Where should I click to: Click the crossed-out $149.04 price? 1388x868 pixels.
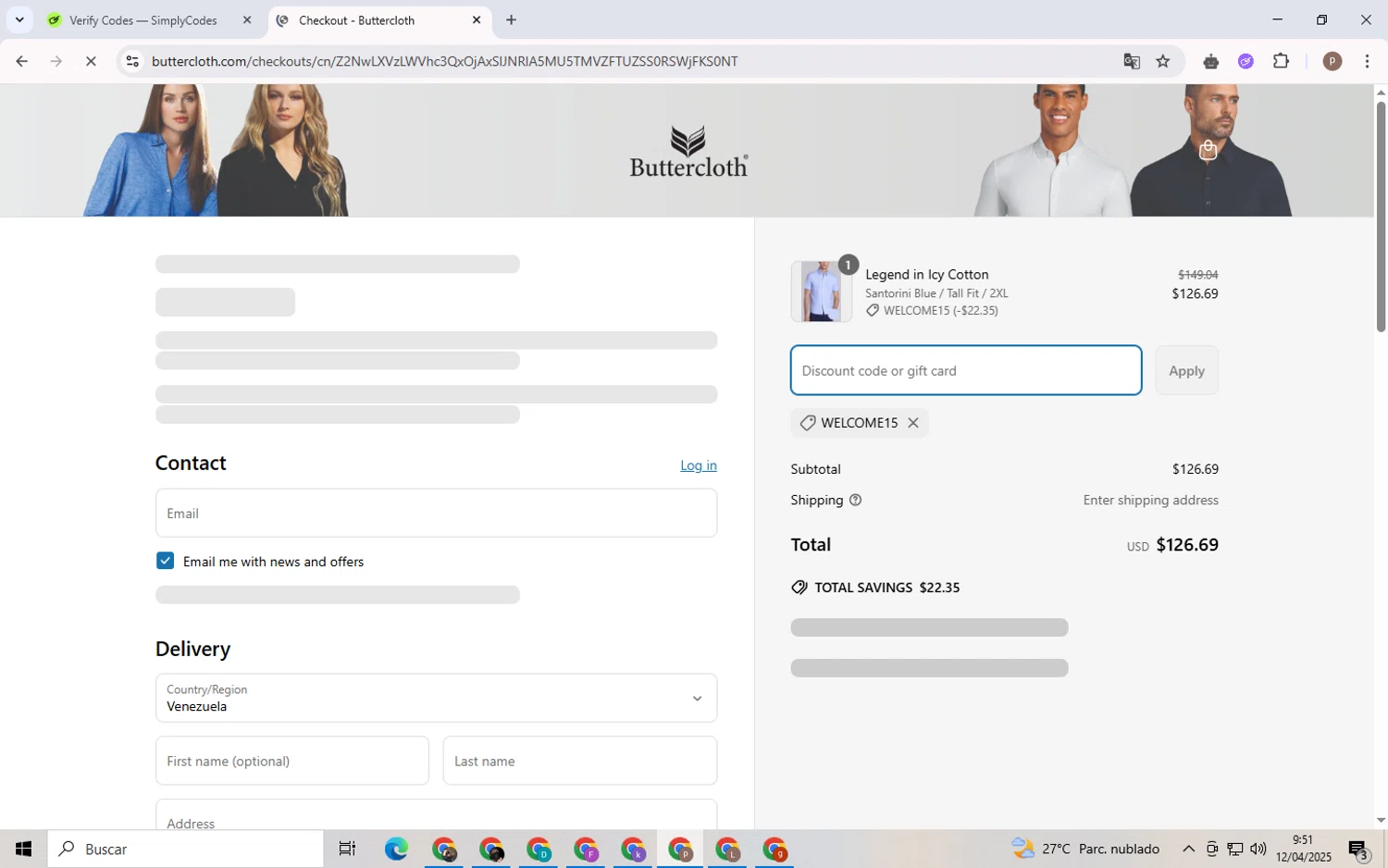tap(1197, 275)
